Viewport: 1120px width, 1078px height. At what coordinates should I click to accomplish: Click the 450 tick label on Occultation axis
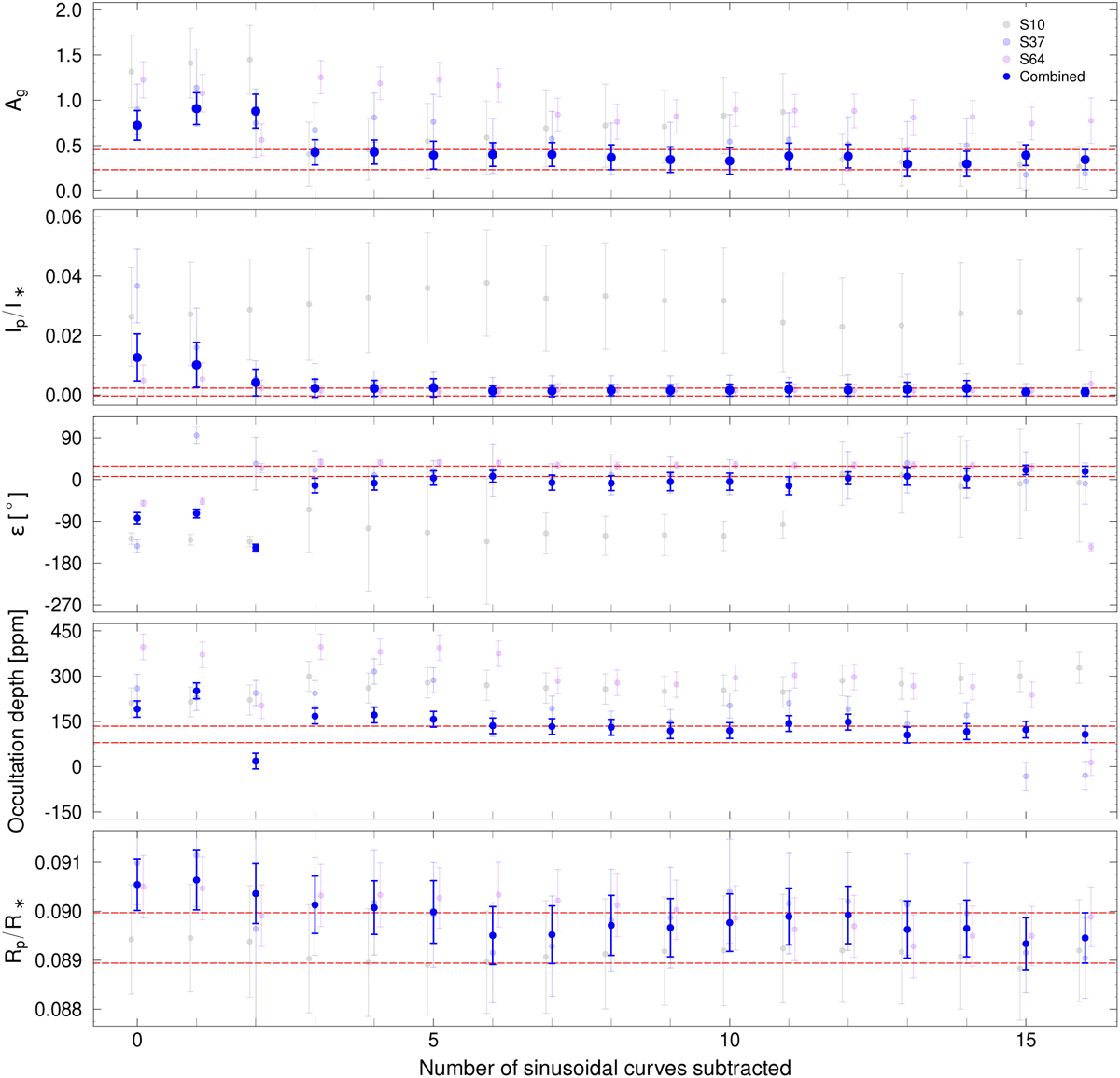(x=67, y=631)
